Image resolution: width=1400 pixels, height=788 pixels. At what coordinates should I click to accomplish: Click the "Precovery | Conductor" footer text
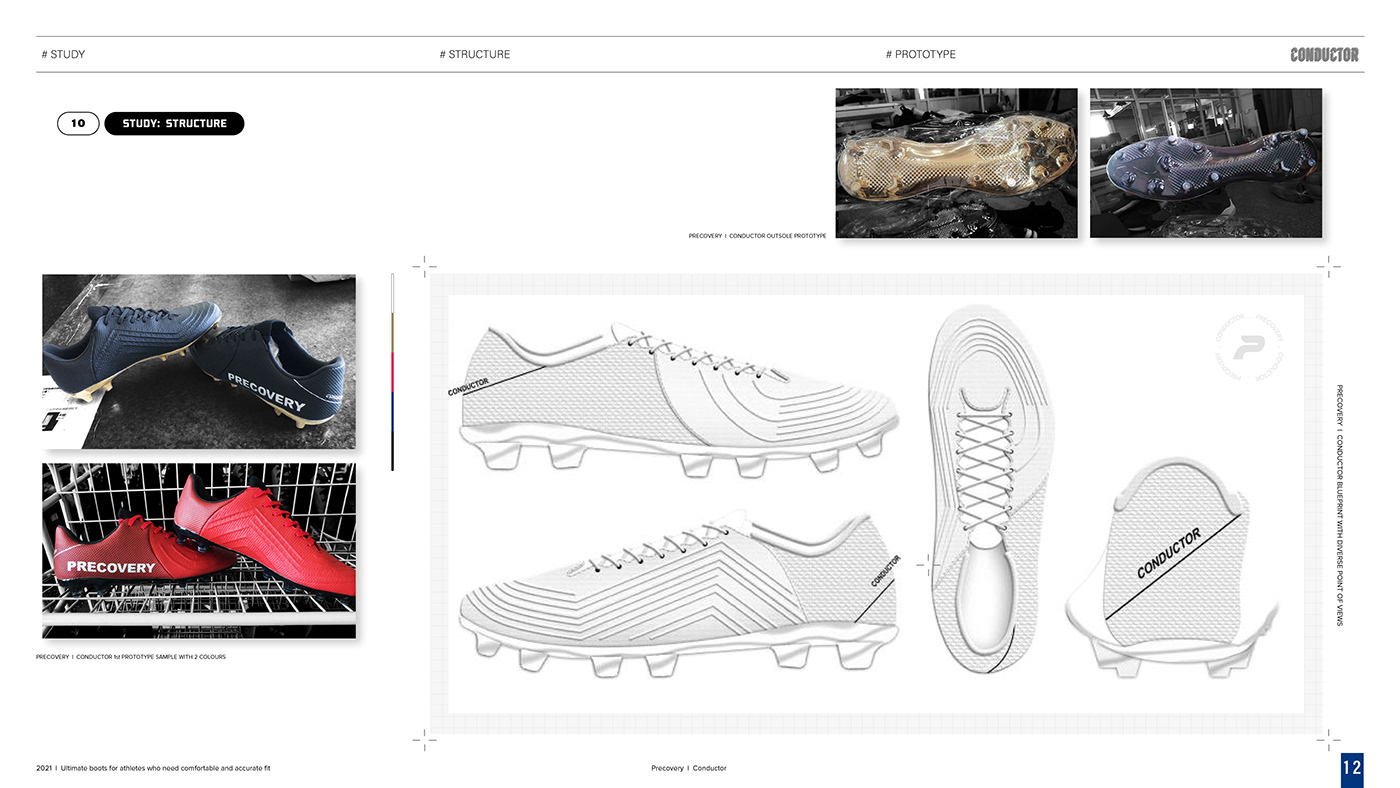(x=689, y=768)
